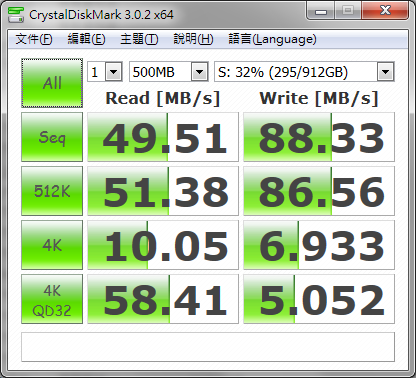416x378 pixels.
Task: Click the Seq read result 49.51
Action: click(x=163, y=137)
